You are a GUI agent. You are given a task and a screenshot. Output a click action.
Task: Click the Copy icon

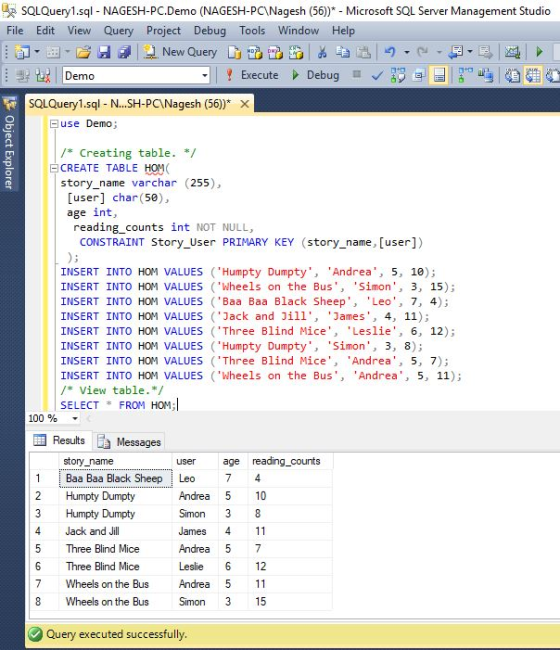coord(342,52)
